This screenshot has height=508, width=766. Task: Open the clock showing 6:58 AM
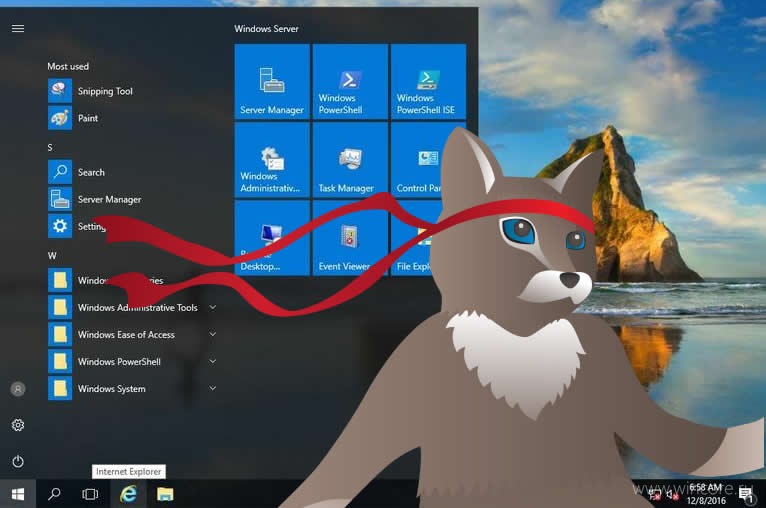[x=705, y=494]
